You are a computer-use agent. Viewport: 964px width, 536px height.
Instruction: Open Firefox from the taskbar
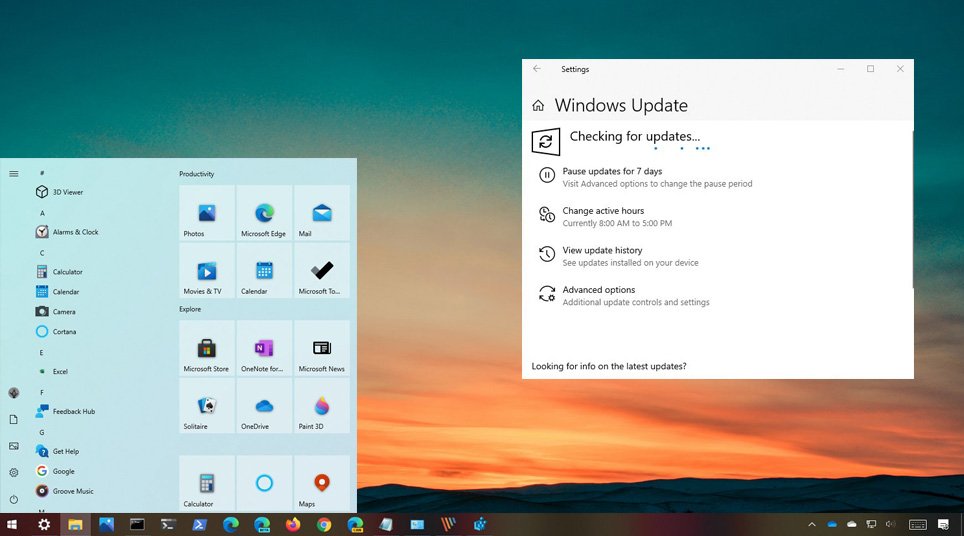(x=293, y=524)
